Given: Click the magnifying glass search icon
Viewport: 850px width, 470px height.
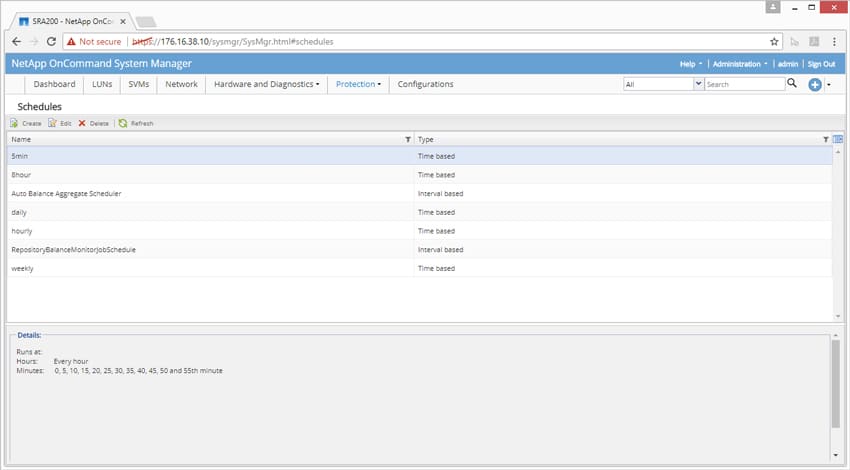Looking at the screenshot, I should click(792, 83).
